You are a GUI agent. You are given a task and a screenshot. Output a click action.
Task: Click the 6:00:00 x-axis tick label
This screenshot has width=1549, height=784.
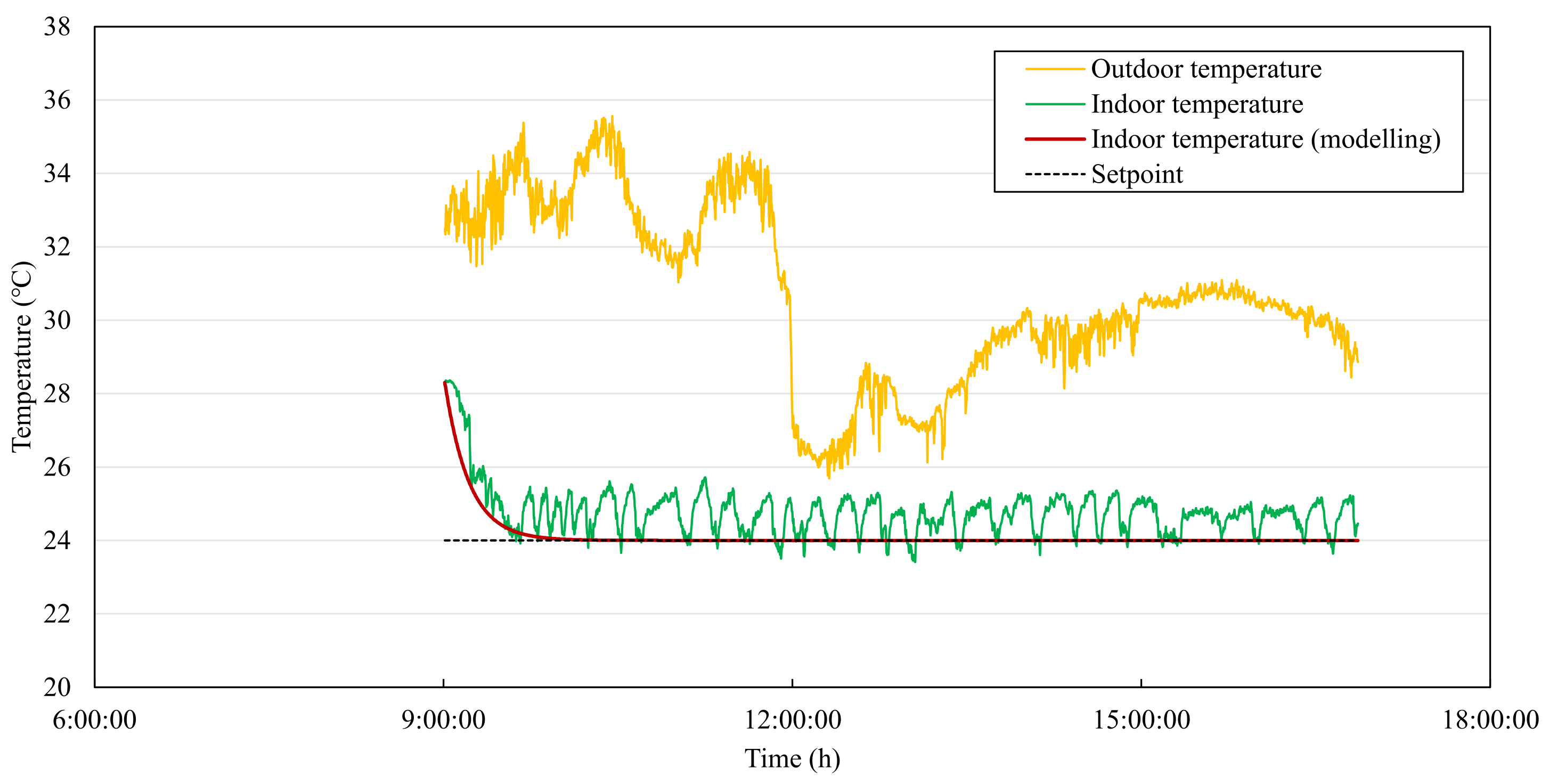(x=94, y=720)
